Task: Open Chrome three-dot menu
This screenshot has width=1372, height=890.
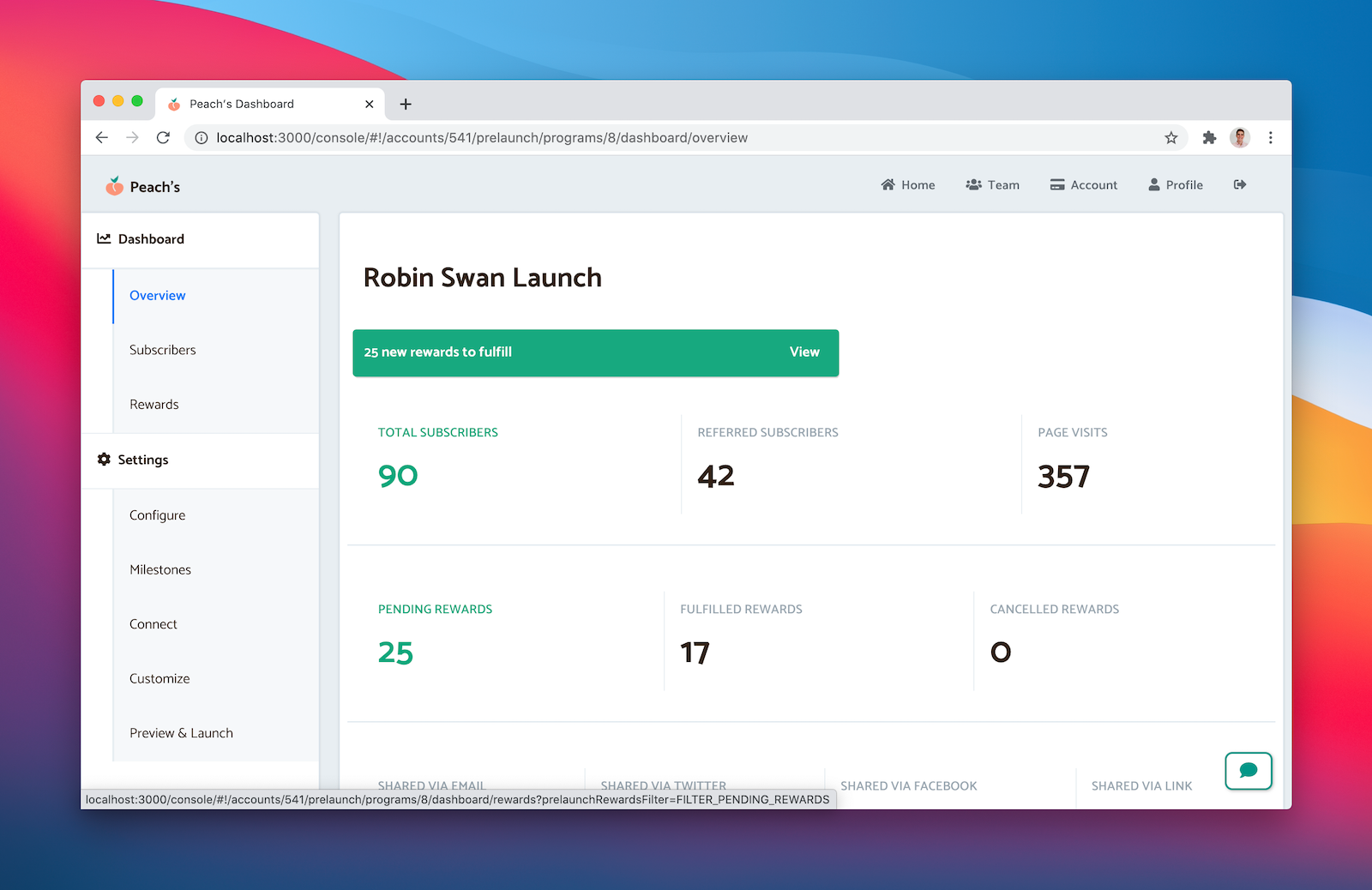Action: tap(1271, 137)
